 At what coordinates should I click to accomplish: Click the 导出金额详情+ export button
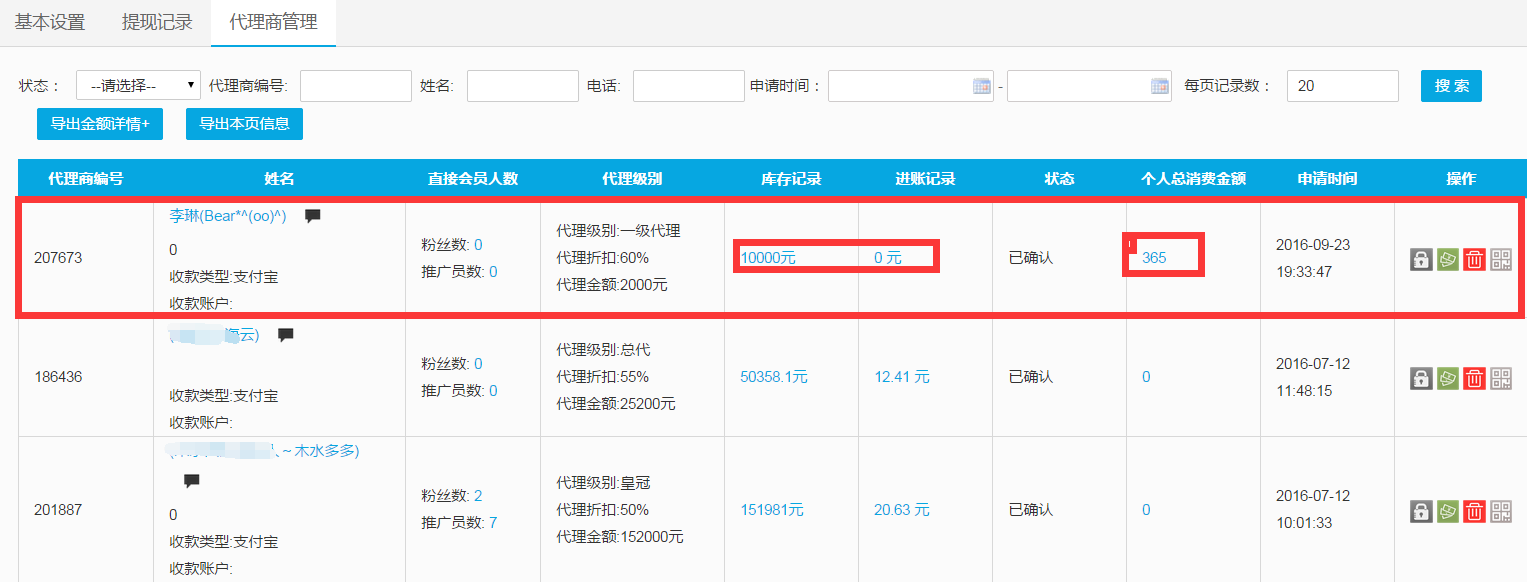[x=100, y=124]
